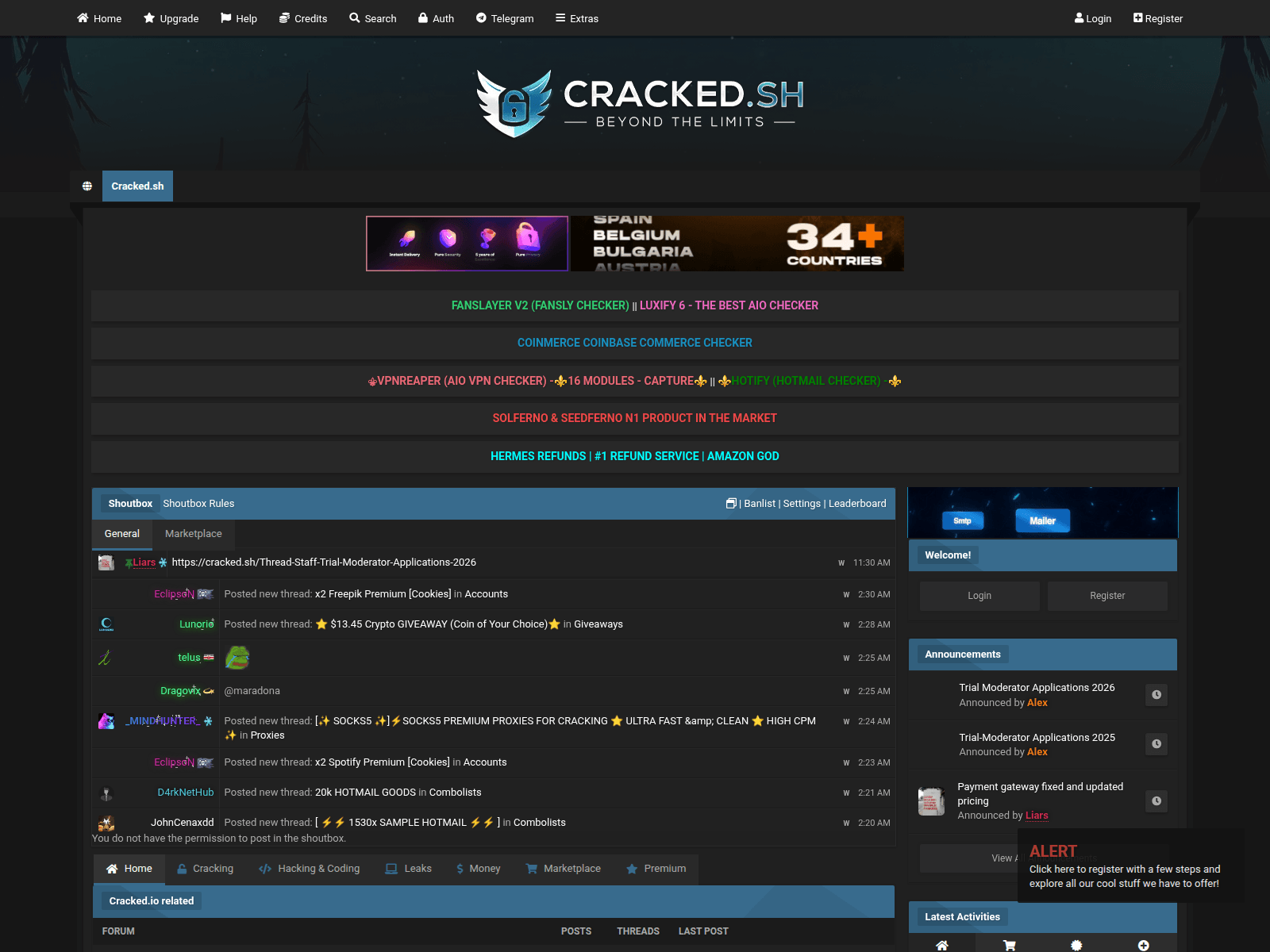Click avatar beside Payment gateway fixed announcement
Image resolution: width=1270 pixels, height=952 pixels.
[x=932, y=801]
